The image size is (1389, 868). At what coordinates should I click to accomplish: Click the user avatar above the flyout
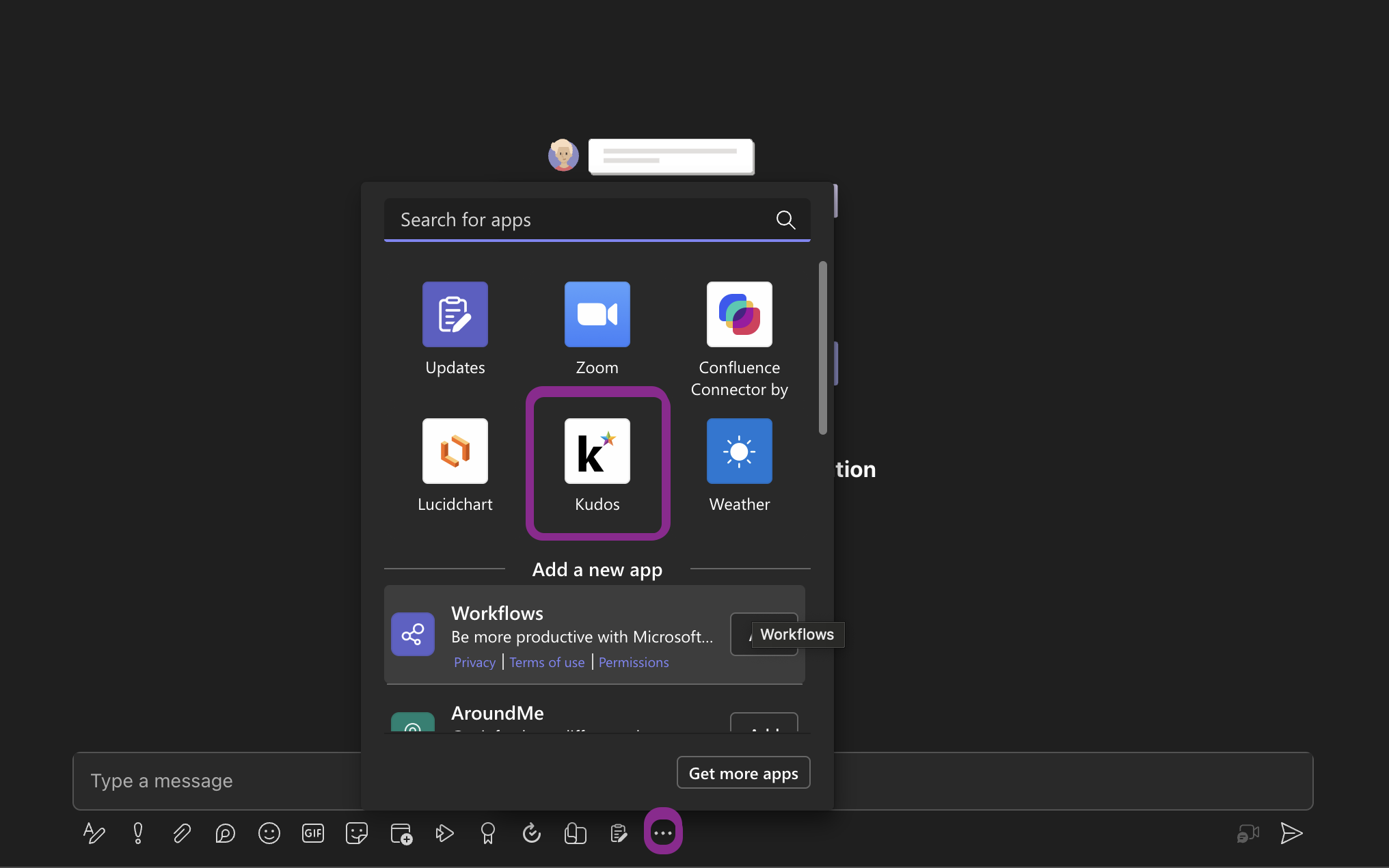(563, 155)
